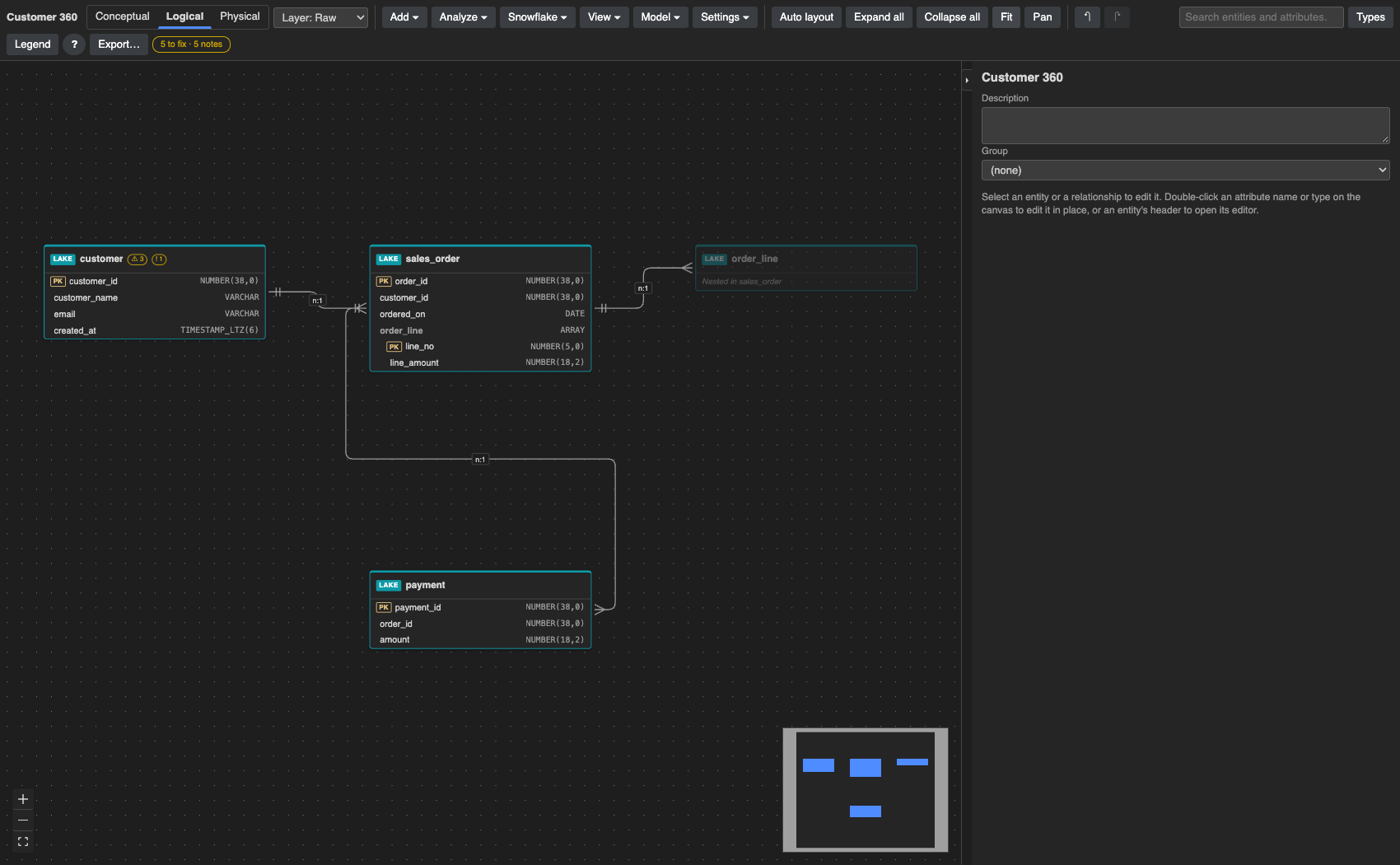This screenshot has width=1400, height=865.
Task: Toggle the Types button
Action: tap(1370, 16)
